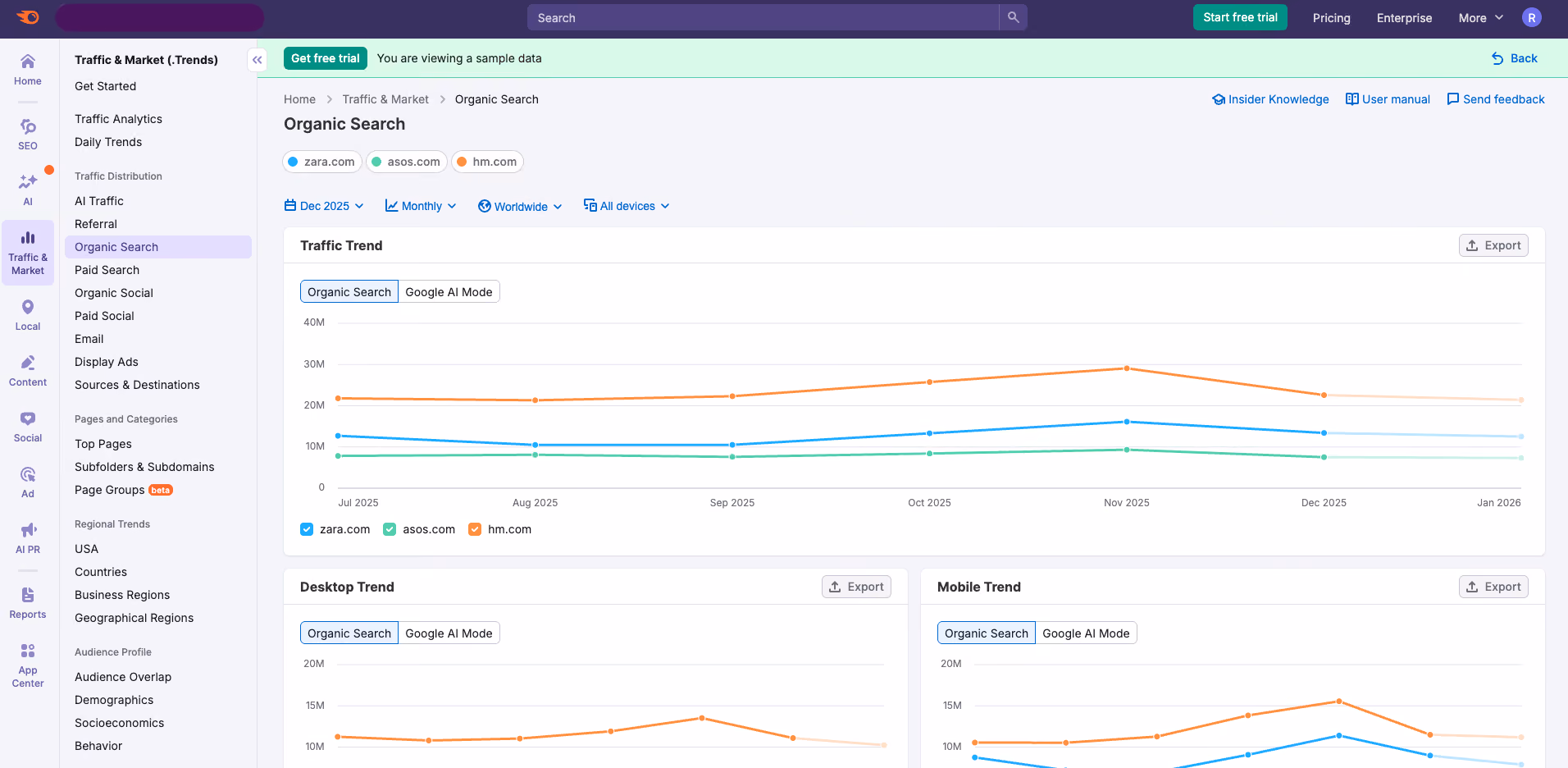Expand the More menu in header

point(1480,17)
